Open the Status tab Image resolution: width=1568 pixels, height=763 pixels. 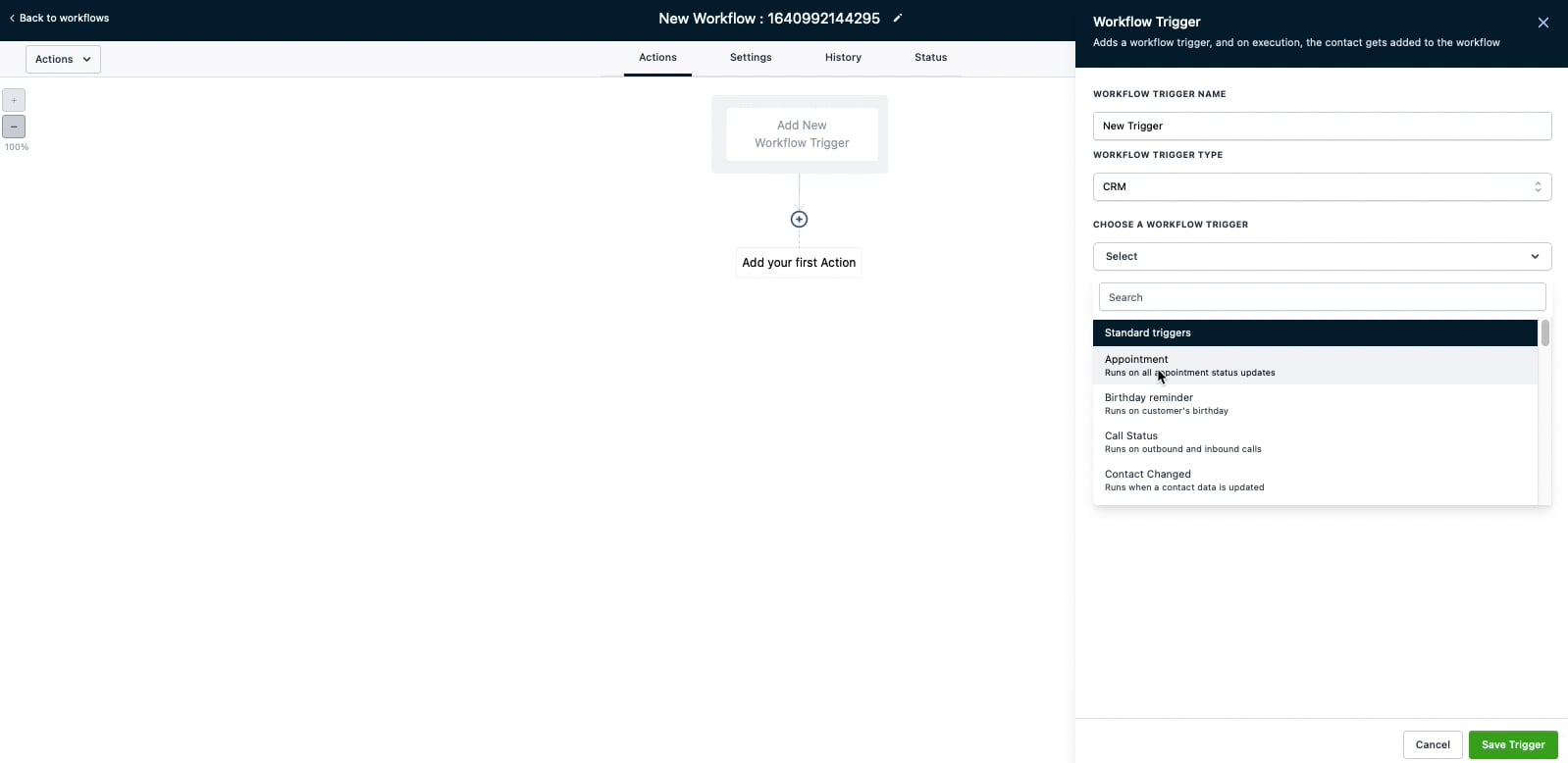coord(930,58)
